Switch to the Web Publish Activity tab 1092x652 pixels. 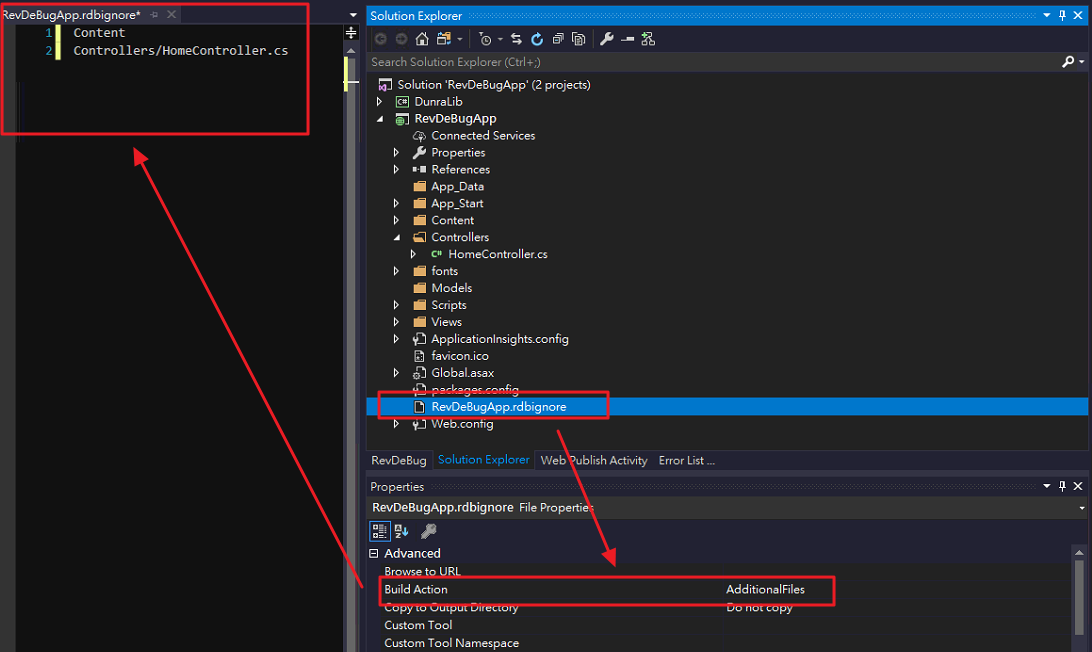tap(594, 460)
